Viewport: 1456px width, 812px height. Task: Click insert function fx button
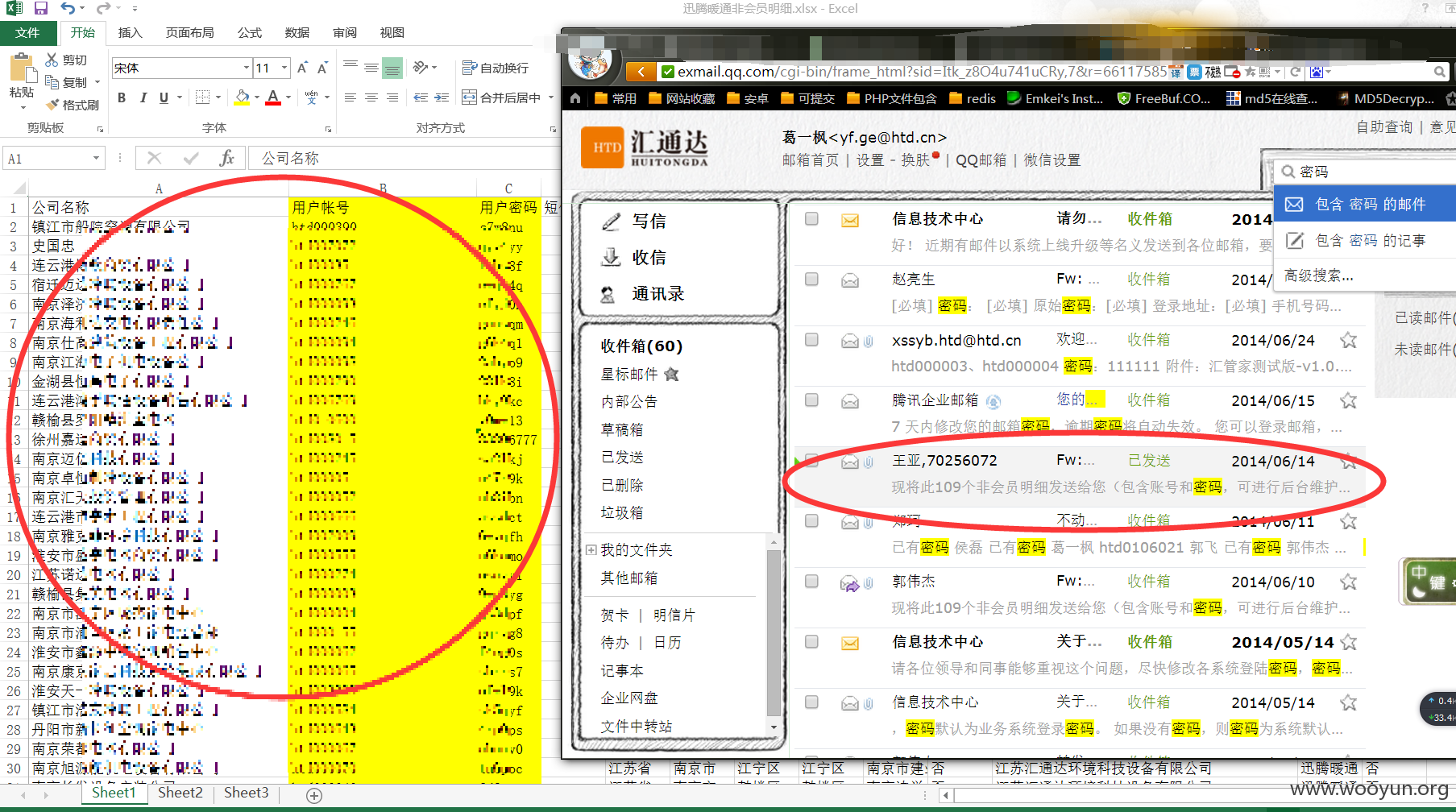227,158
